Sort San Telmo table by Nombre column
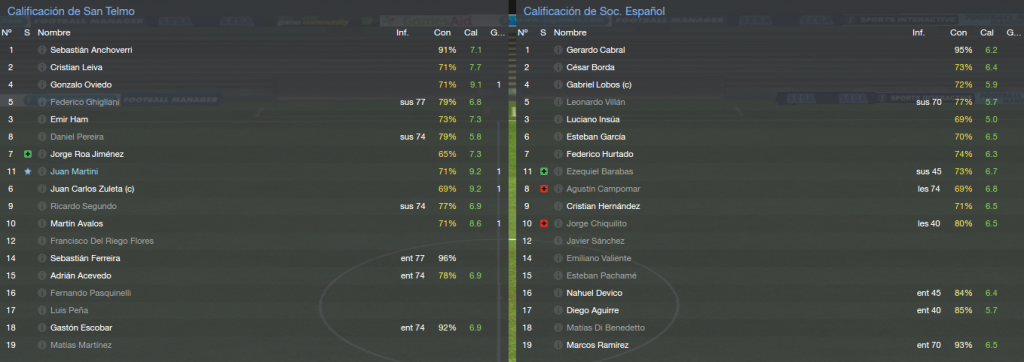The width and height of the screenshot is (1024, 362). pos(54,33)
